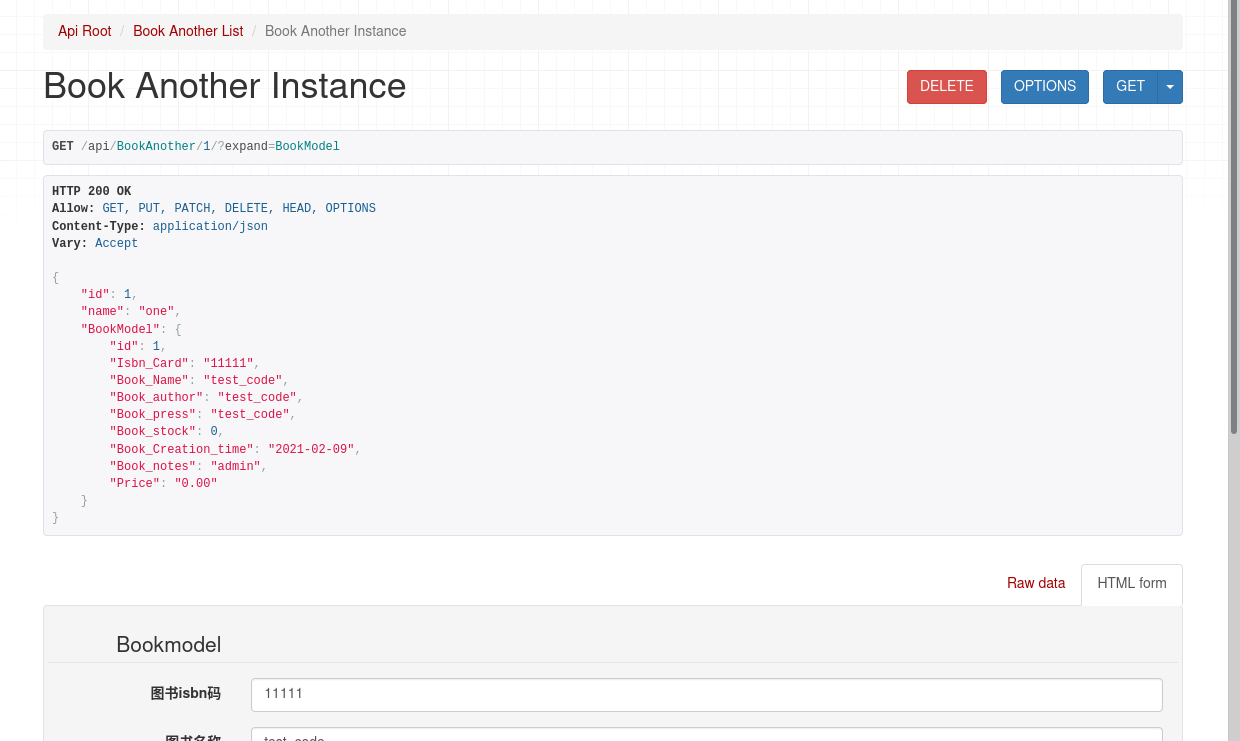Click the GET request URL line
Screen dimensions: 1240x741
tap(196, 147)
